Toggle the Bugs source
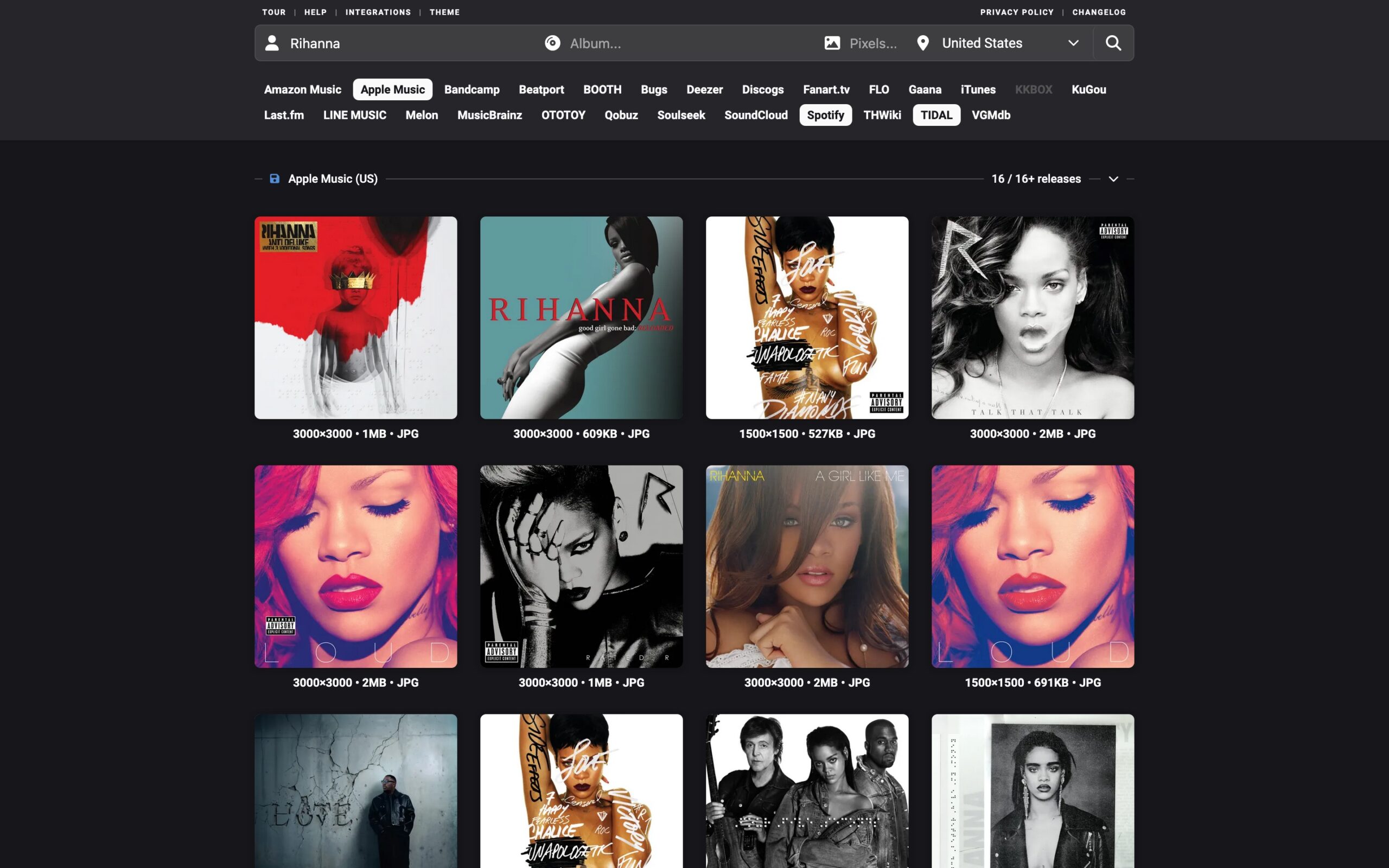Viewport: 1389px width, 868px height. tap(654, 90)
